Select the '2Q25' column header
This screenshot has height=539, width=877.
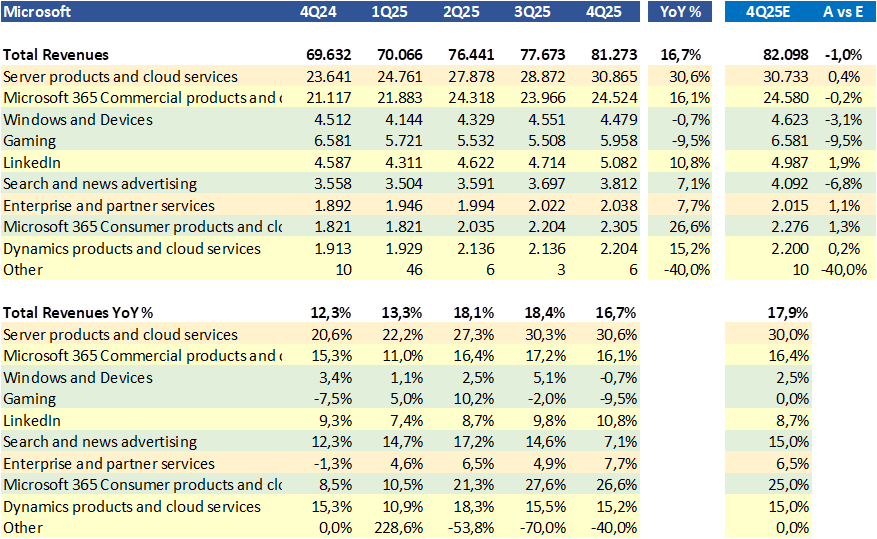coord(461,12)
